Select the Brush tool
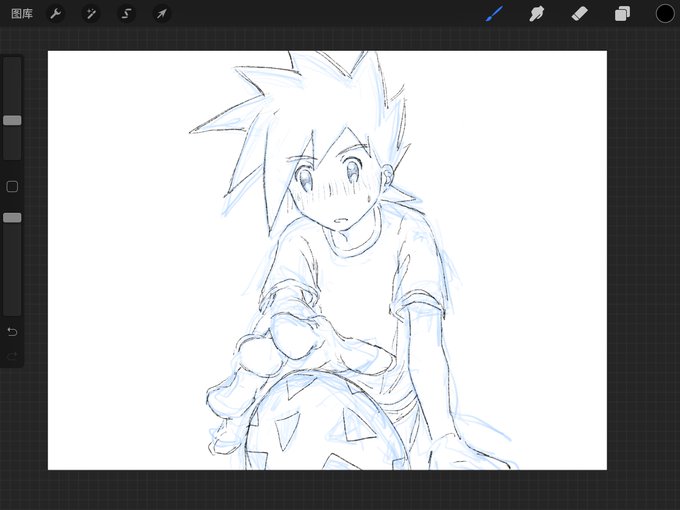The width and height of the screenshot is (680, 510). click(494, 13)
